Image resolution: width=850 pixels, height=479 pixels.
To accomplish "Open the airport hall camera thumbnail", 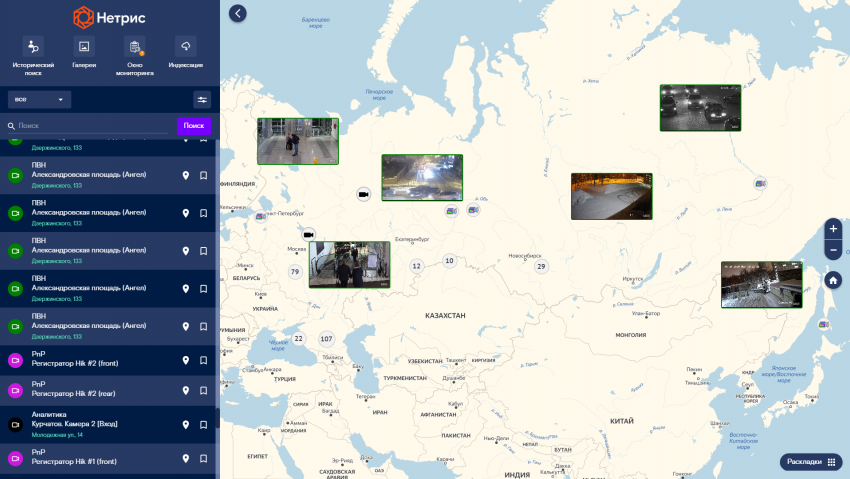I will pos(298,141).
